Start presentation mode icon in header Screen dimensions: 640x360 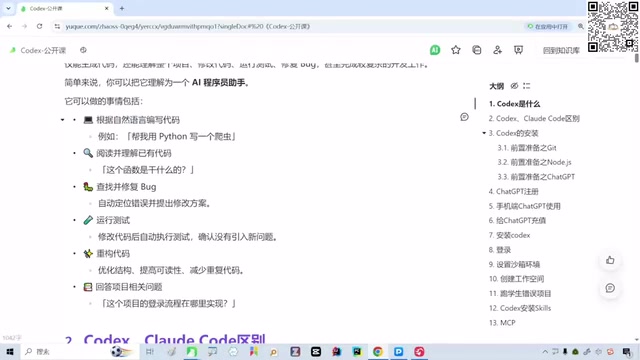tap(518, 50)
